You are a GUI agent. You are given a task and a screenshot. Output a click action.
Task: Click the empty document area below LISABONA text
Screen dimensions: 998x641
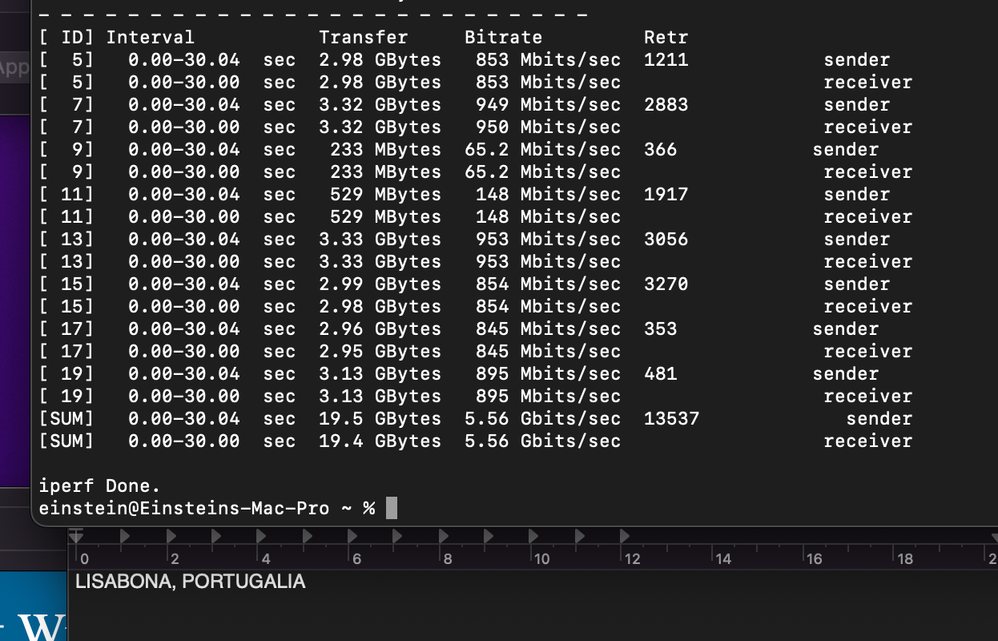tap(500, 615)
